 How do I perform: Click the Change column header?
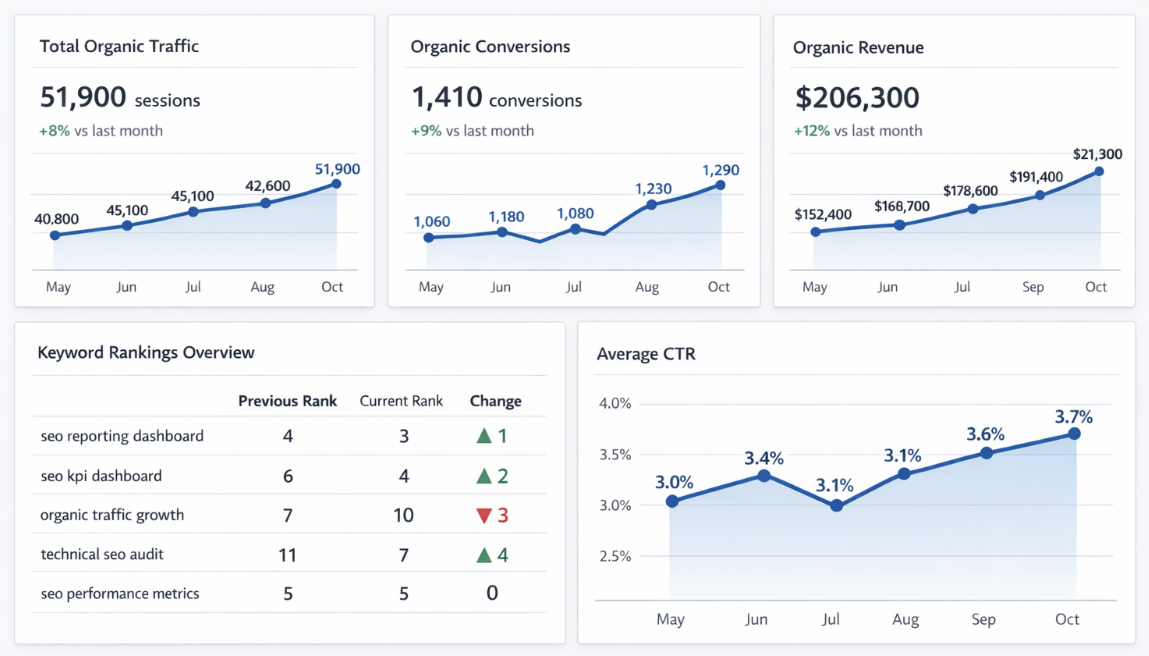click(495, 401)
